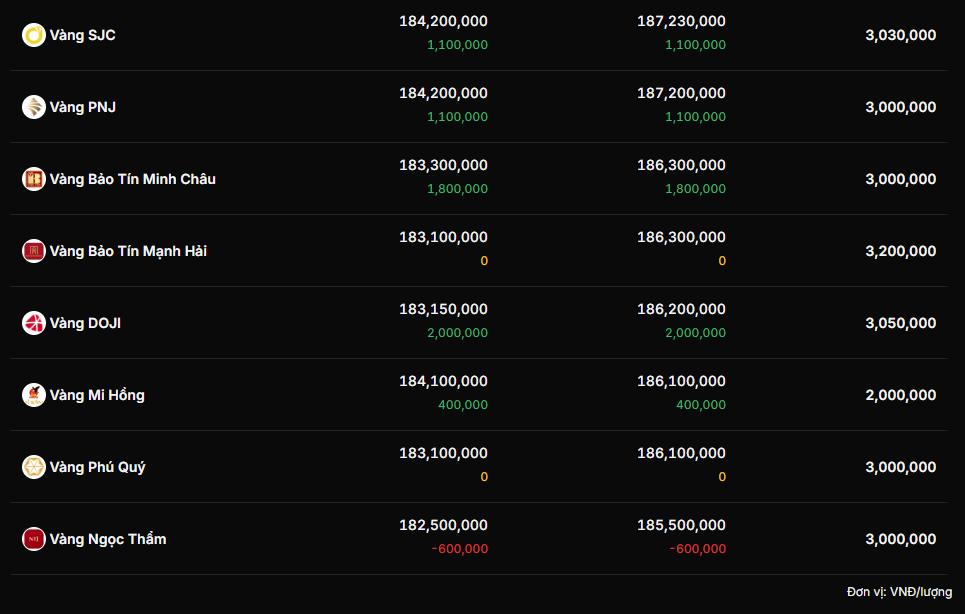
Task: Select the Vàng DOJI name text
Action: point(86,323)
